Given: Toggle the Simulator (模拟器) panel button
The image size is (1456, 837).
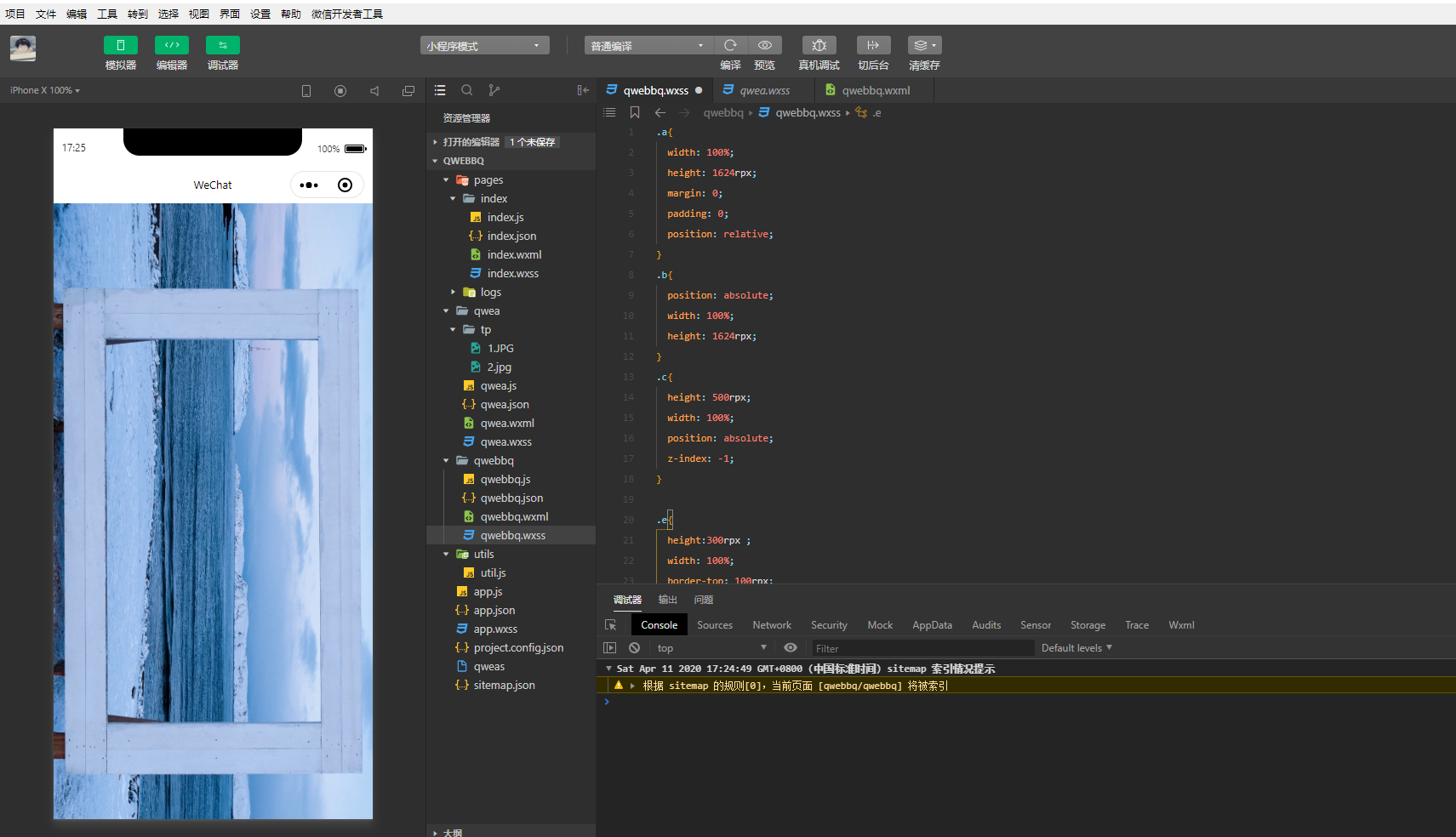Looking at the screenshot, I should 120,45.
